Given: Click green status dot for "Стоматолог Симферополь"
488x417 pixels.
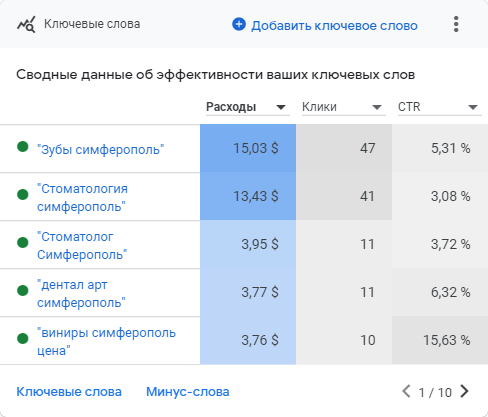Looking at the screenshot, I should (23, 243).
